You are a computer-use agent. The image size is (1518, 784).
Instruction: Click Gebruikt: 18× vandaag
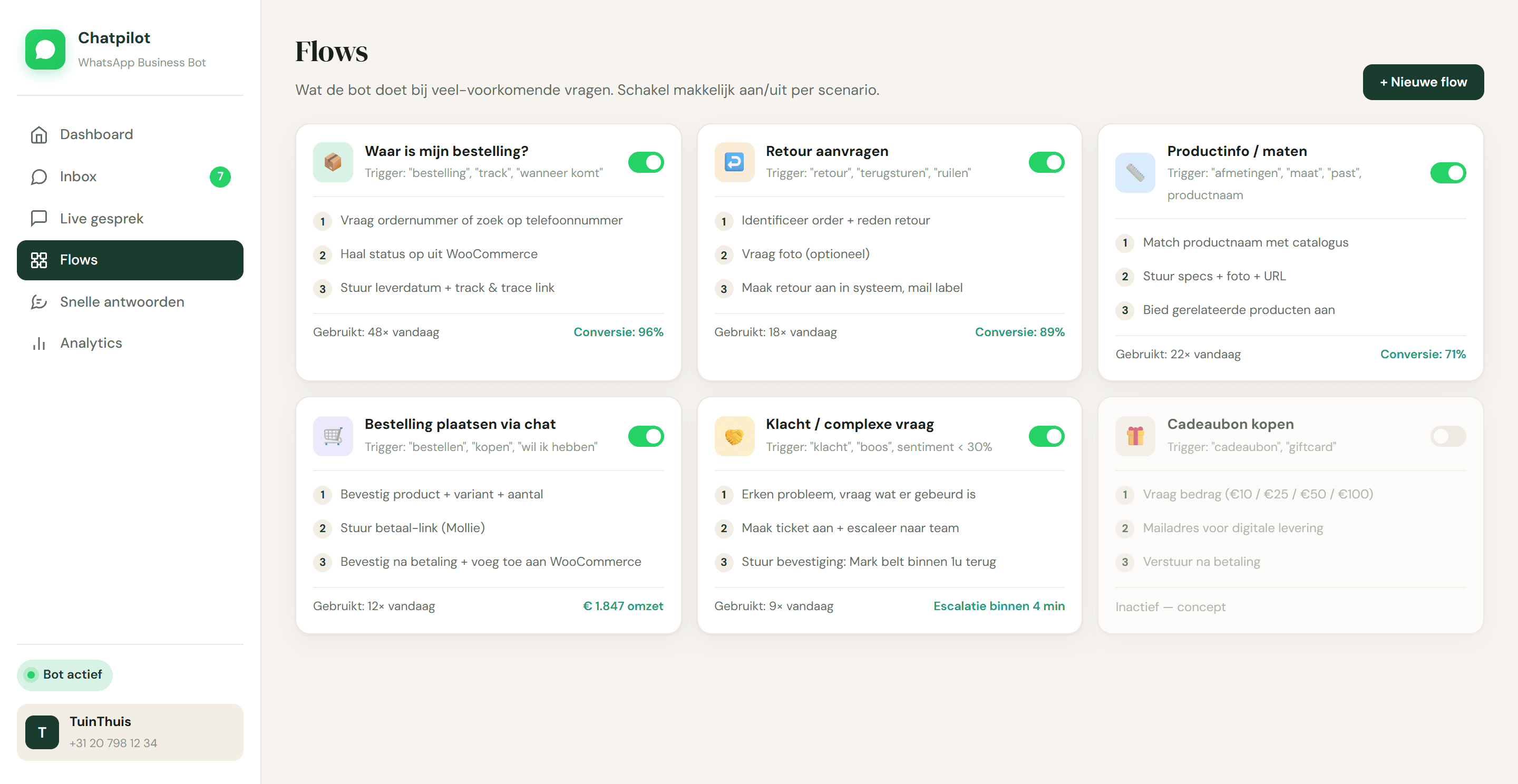click(775, 332)
